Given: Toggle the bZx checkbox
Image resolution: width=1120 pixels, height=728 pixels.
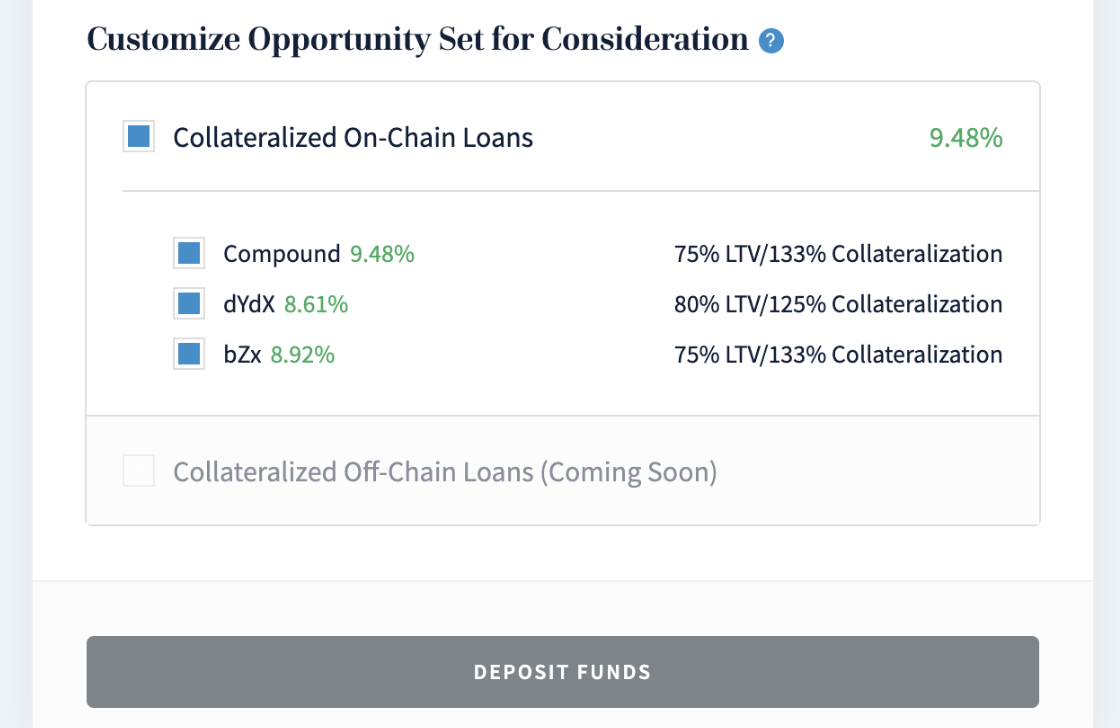Looking at the screenshot, I should (x=189, y=354).
